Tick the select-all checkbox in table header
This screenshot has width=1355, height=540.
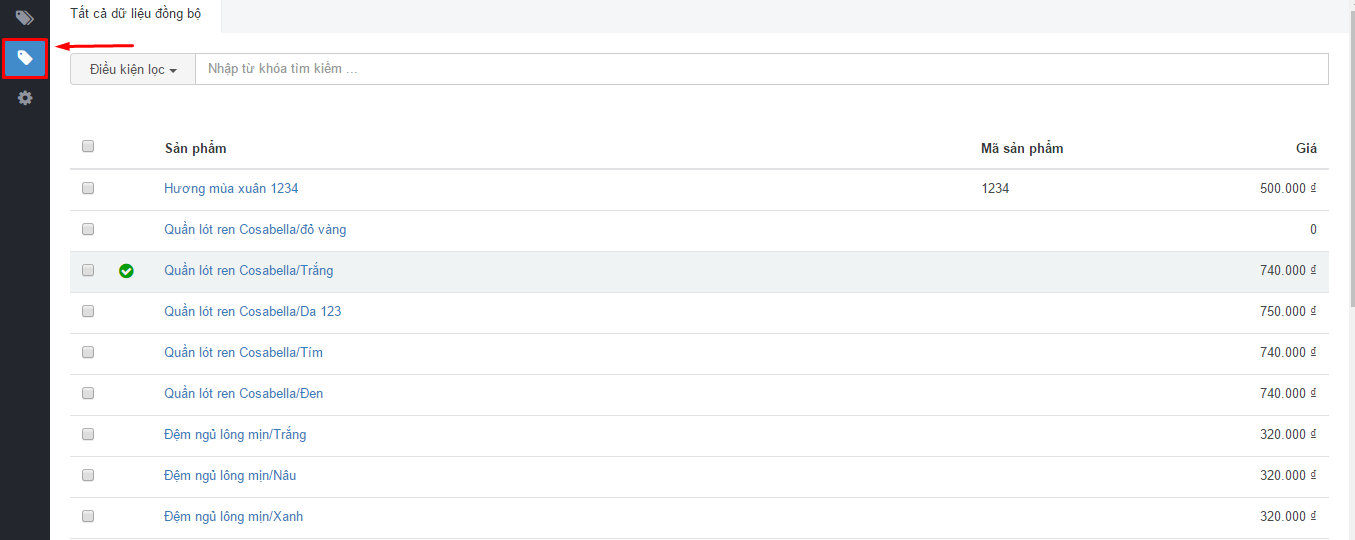88,146
